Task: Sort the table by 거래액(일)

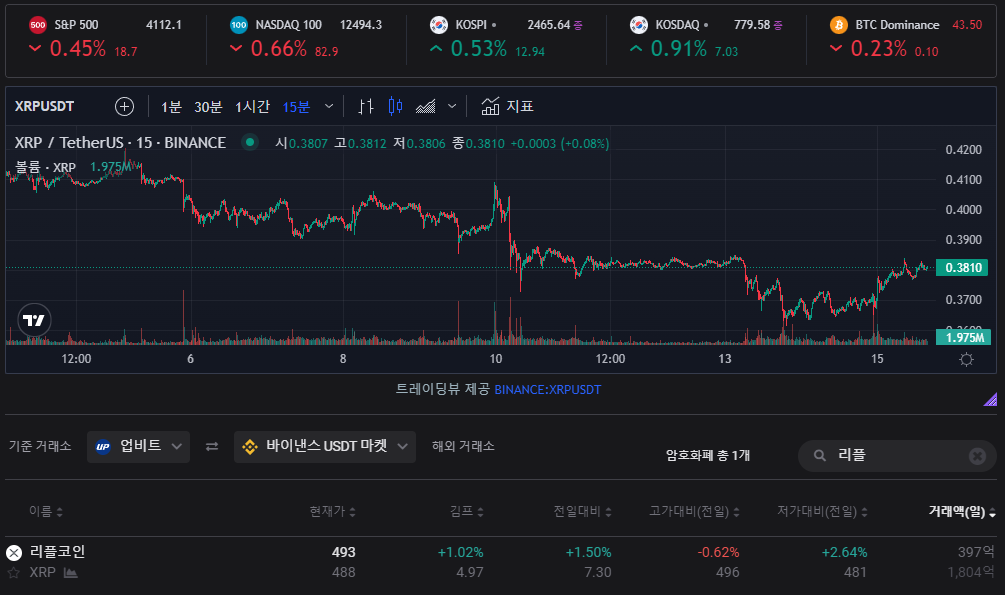Action: 962,512
